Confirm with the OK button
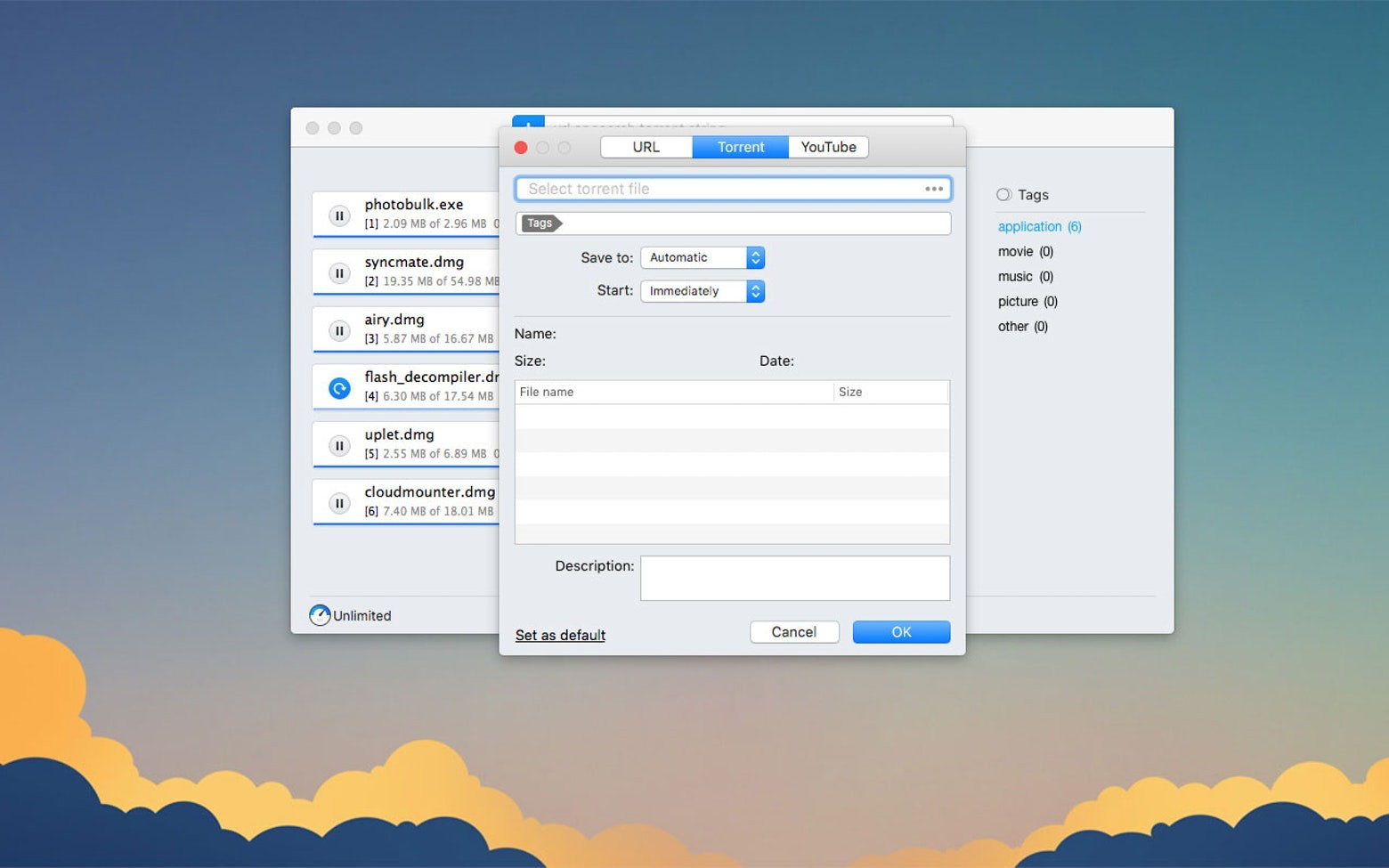Image resolution: width=1389 pixels, height=868 pixels. 901,631
